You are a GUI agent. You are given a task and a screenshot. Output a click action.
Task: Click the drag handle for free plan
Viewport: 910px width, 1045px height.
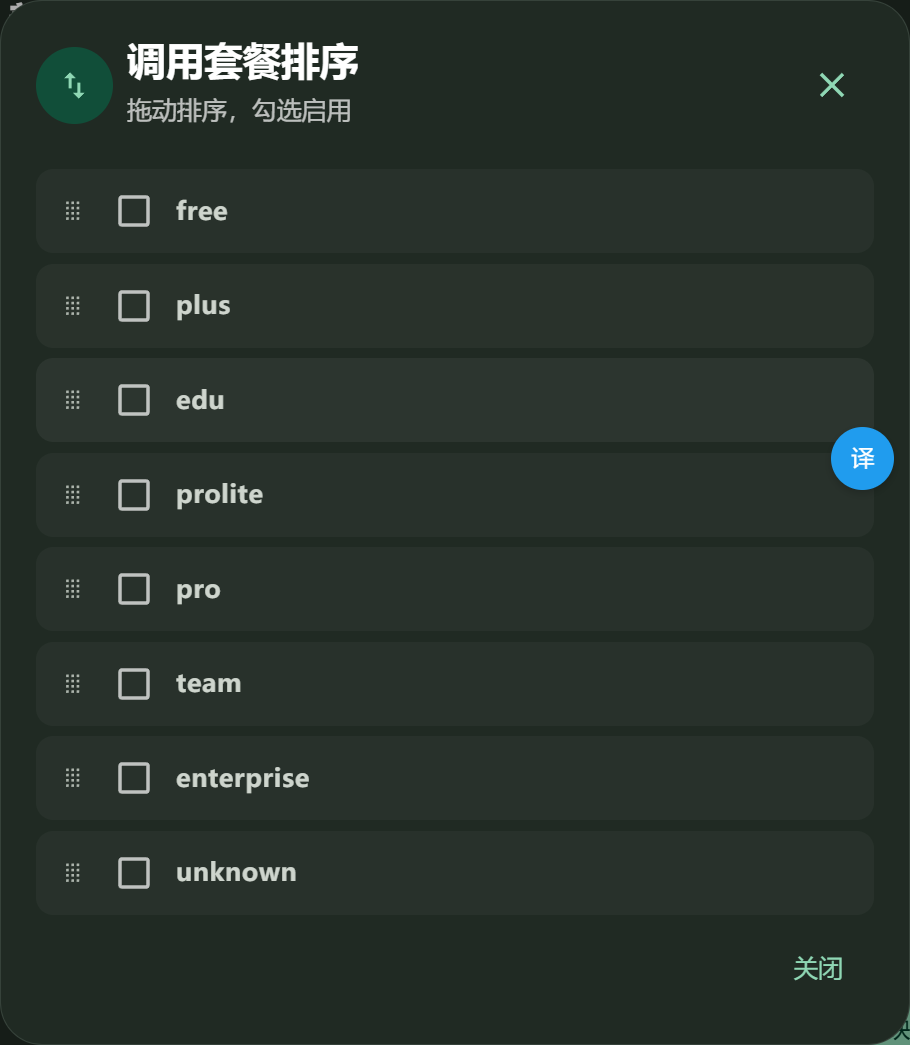(73, 211)
